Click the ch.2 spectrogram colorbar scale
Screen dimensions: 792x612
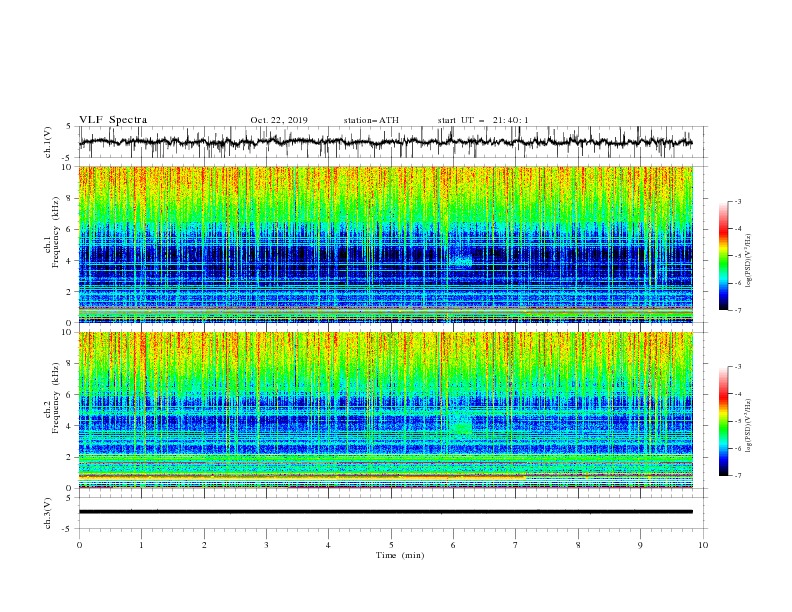coord(723,421)
